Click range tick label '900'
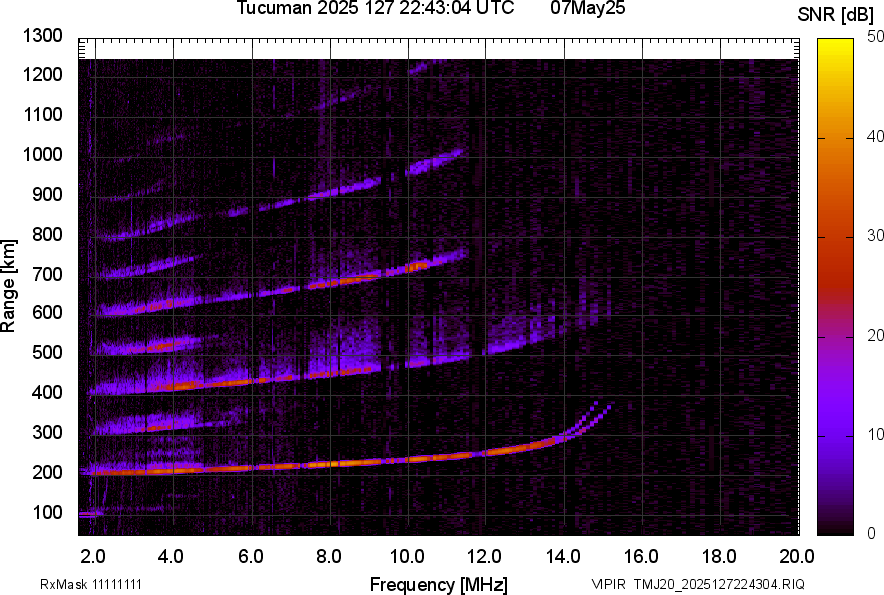The image size is (884, 595). pos(47,194)
